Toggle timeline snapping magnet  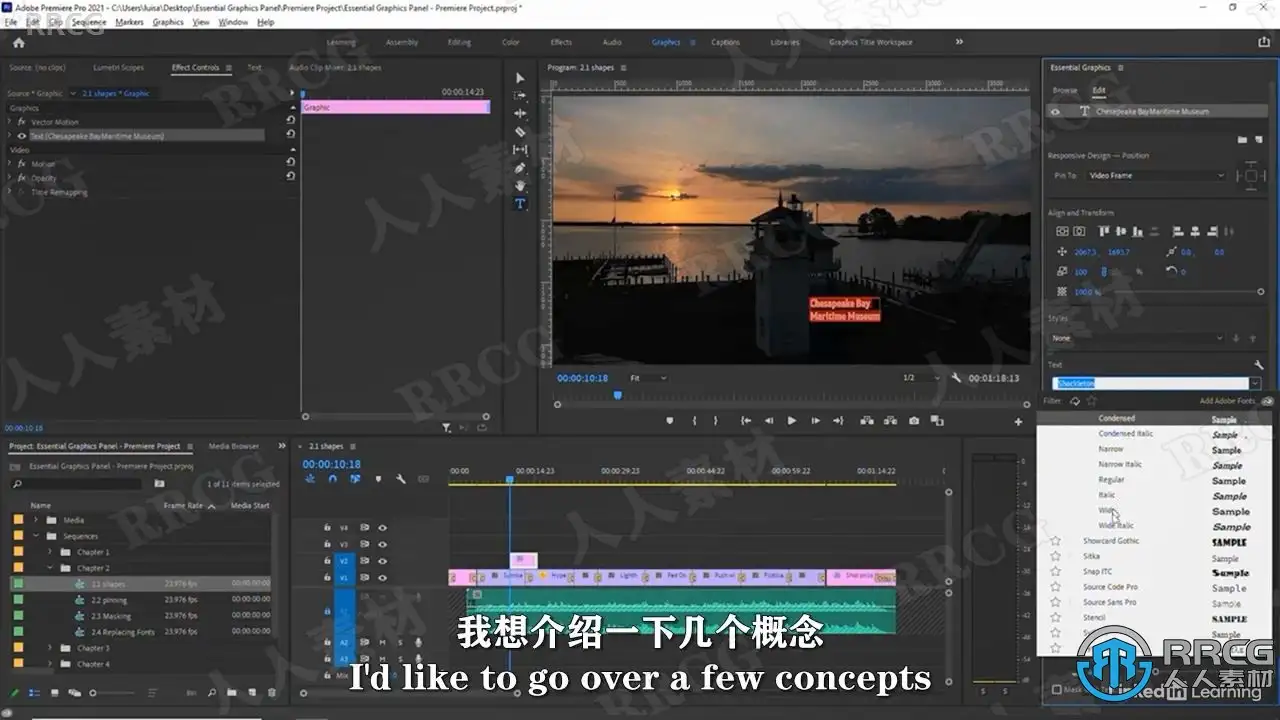pos(333,479)
